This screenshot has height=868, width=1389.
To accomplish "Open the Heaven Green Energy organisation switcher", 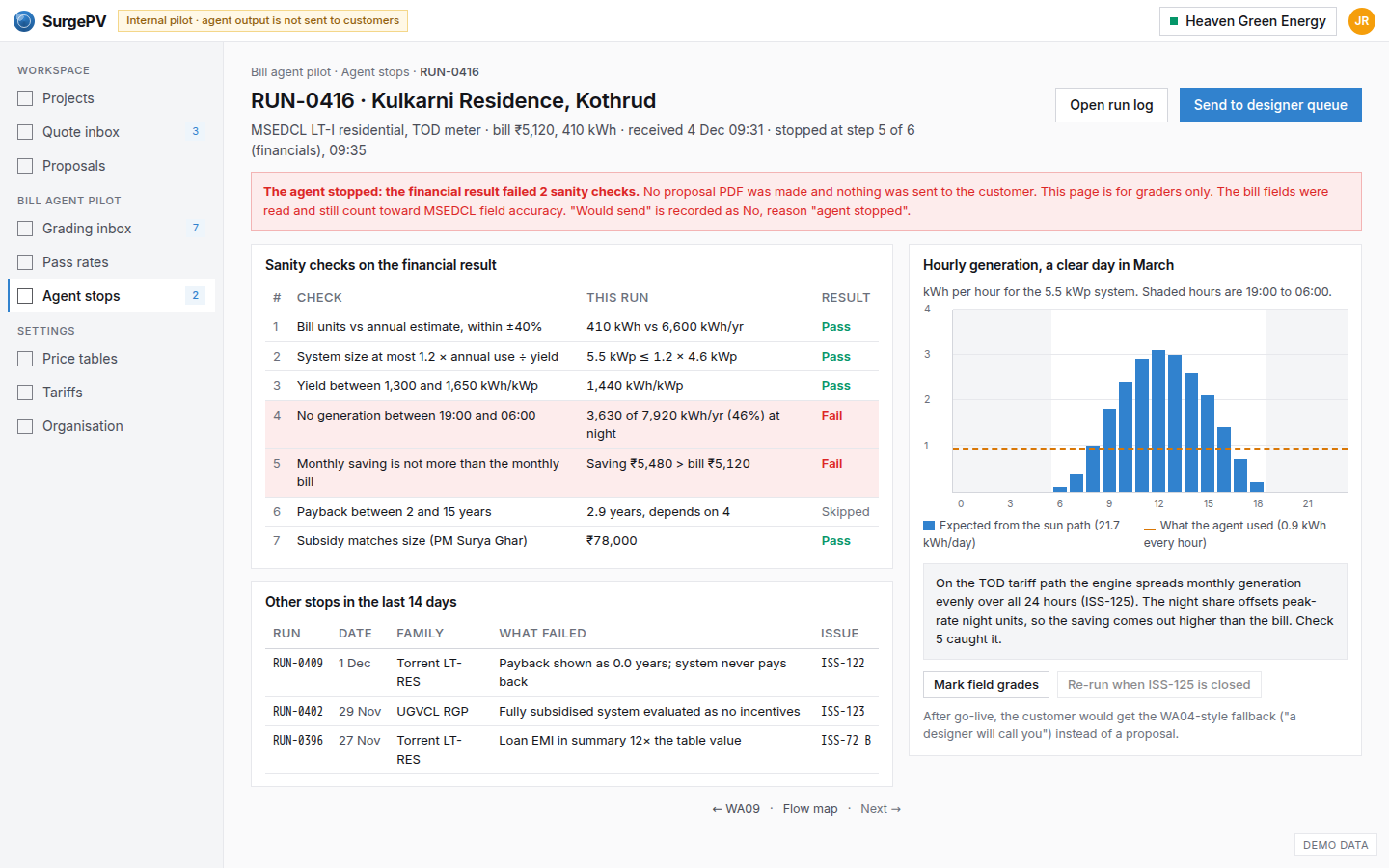I will [1247, 21].
